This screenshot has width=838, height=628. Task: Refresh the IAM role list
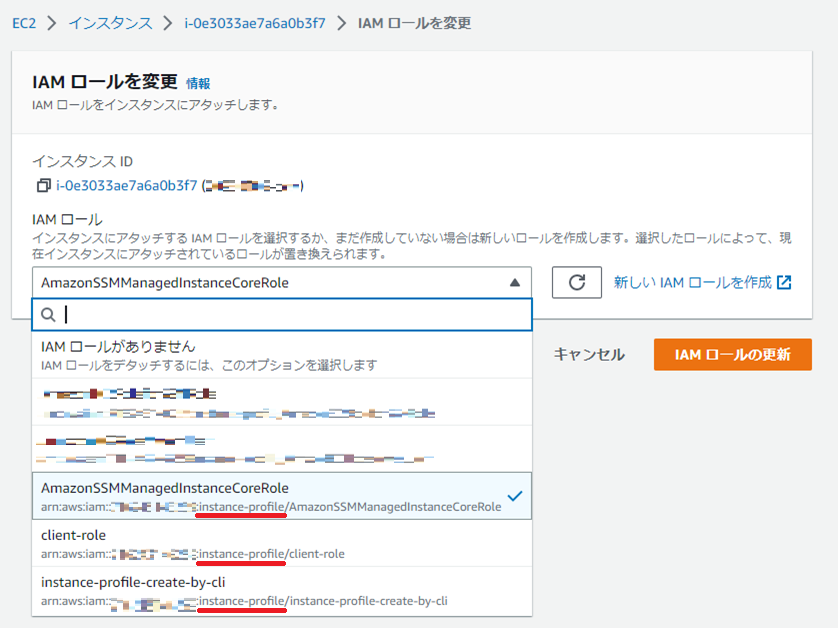(x=577, y=282)
